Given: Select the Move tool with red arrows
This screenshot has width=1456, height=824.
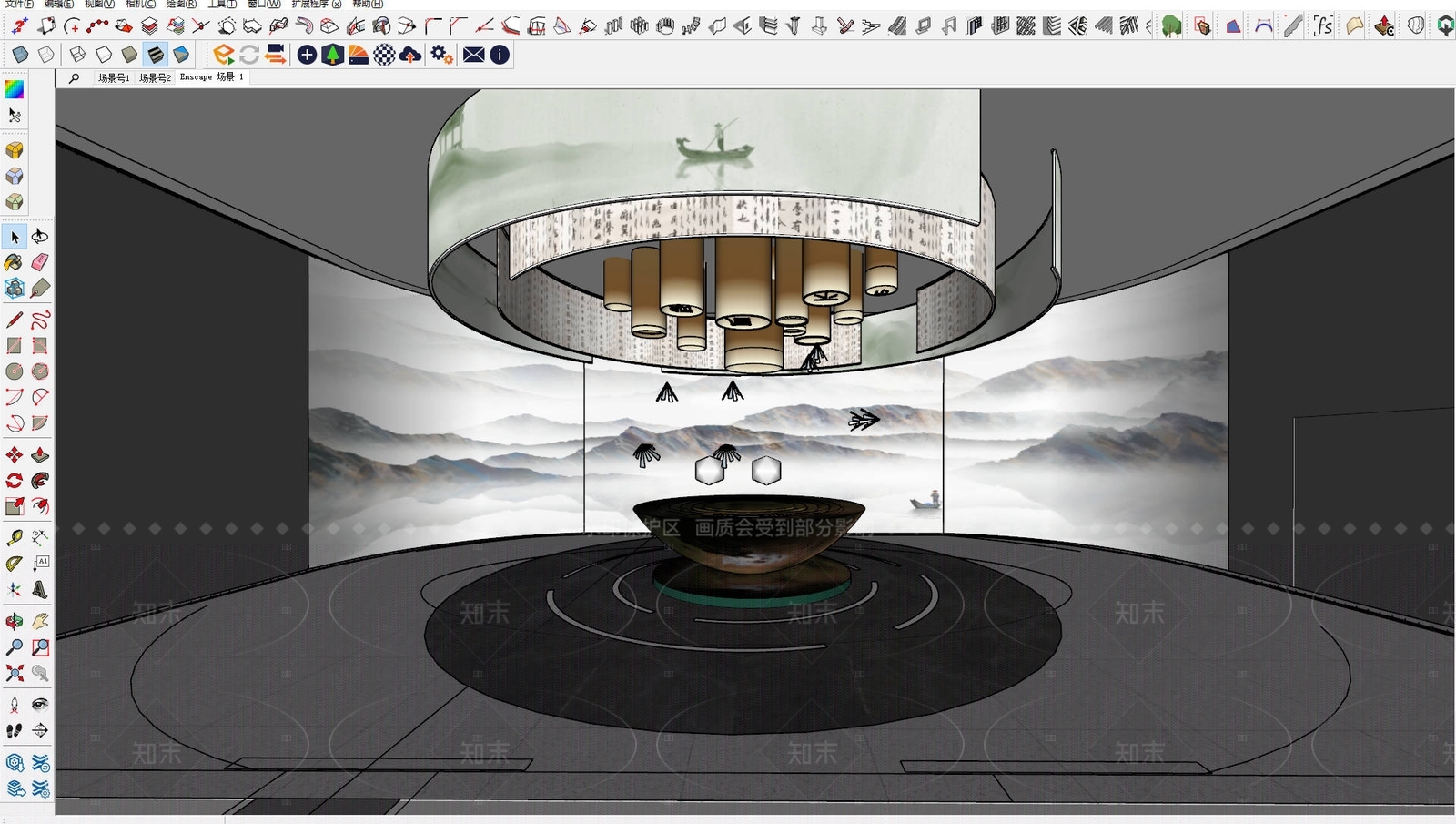Looking at the screenshot, I should point(15,455).
